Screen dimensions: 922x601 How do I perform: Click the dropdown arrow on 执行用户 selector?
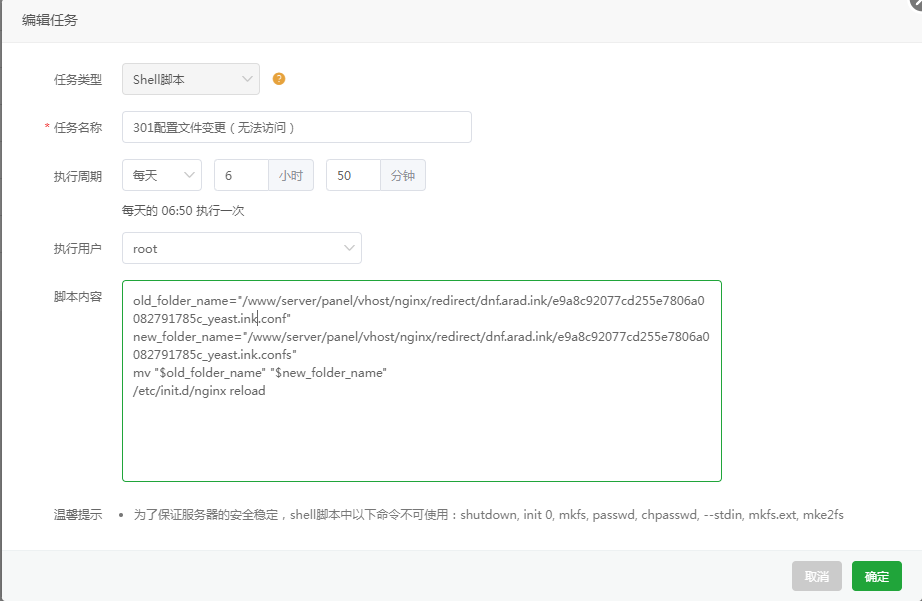[349, 247]
